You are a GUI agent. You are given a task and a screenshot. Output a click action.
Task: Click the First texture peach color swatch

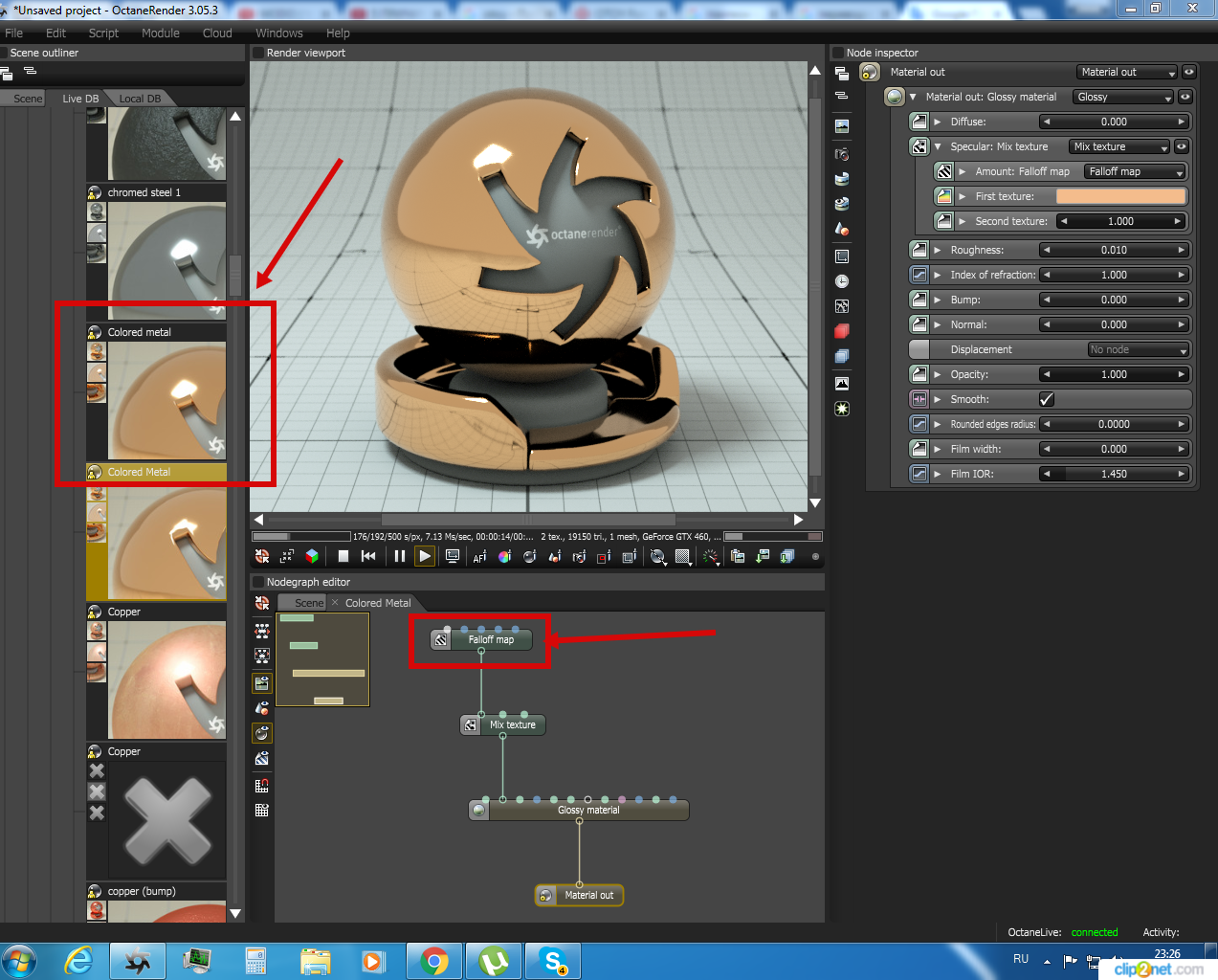pos(1120,196)
